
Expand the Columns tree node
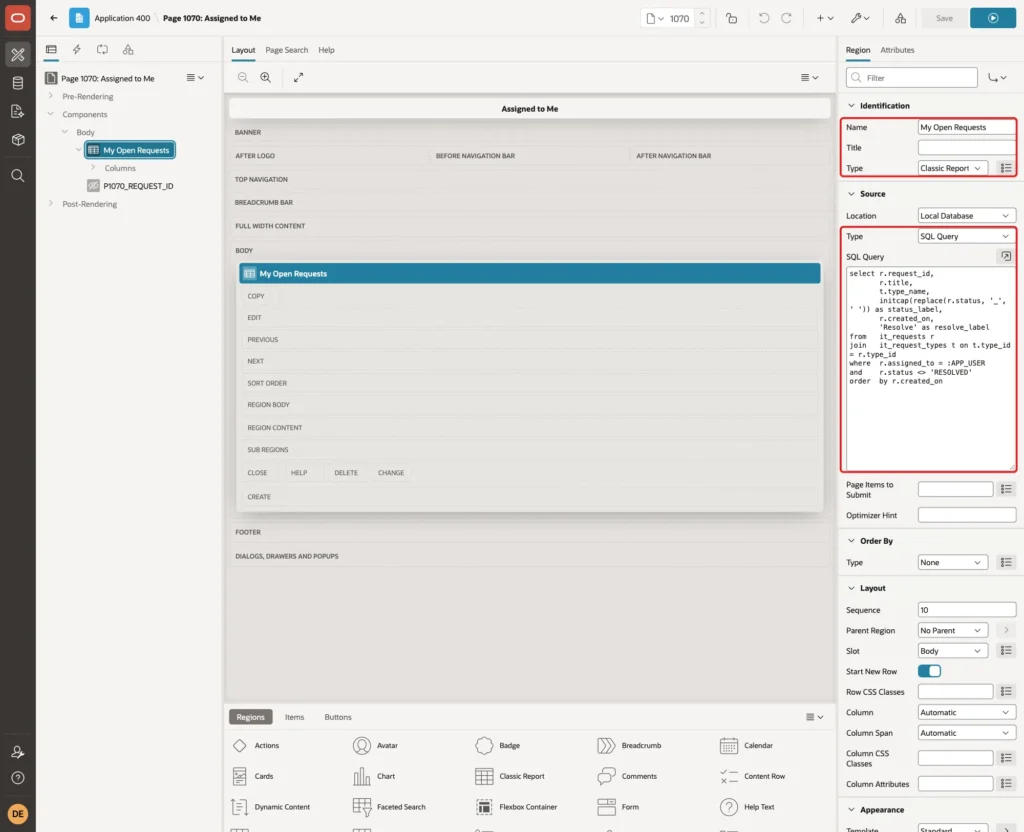tap(93, 168)
